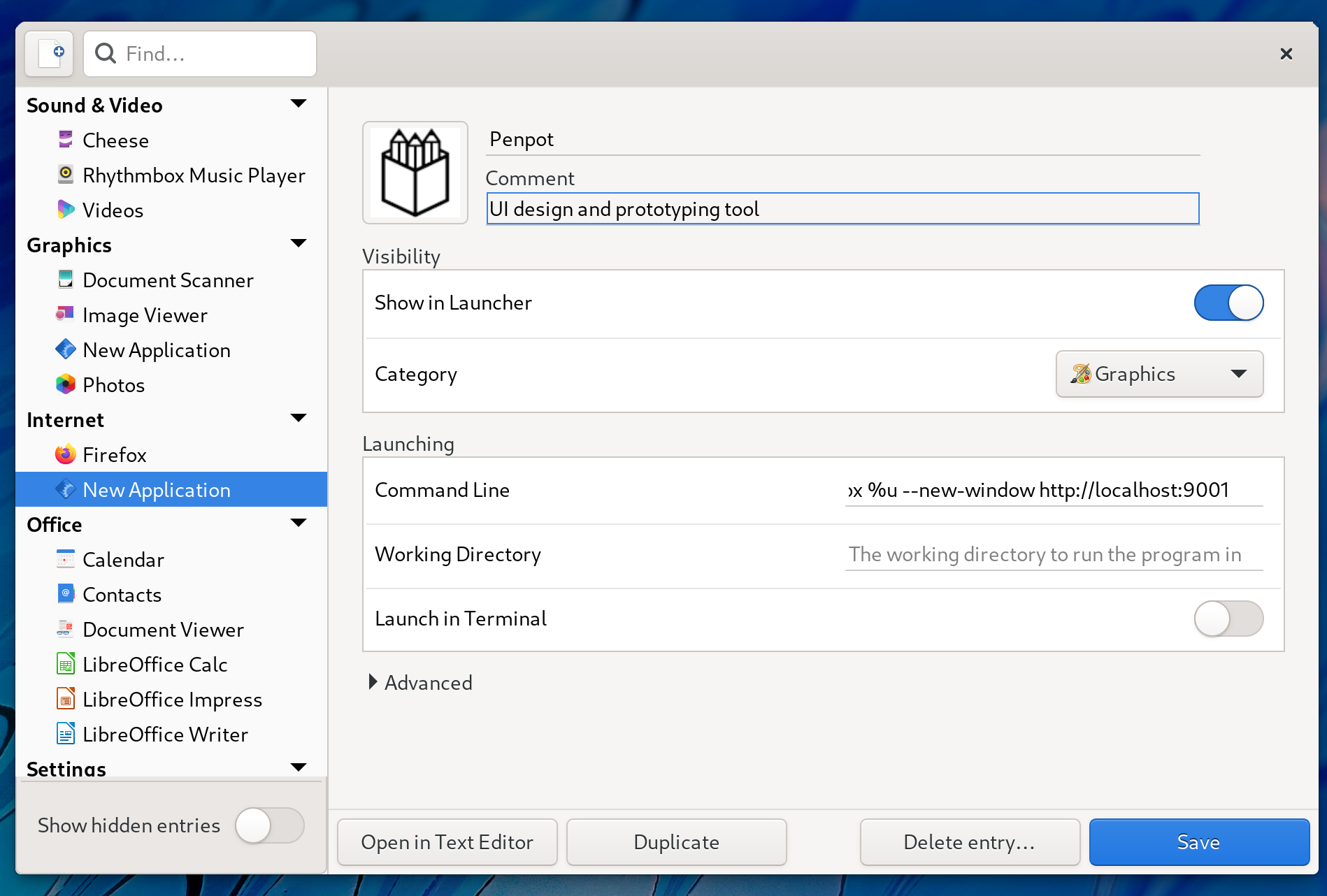Screen dimensions: 1327x896
Task: Turn off Show in Launcher switch
Action: point(1228,303)
